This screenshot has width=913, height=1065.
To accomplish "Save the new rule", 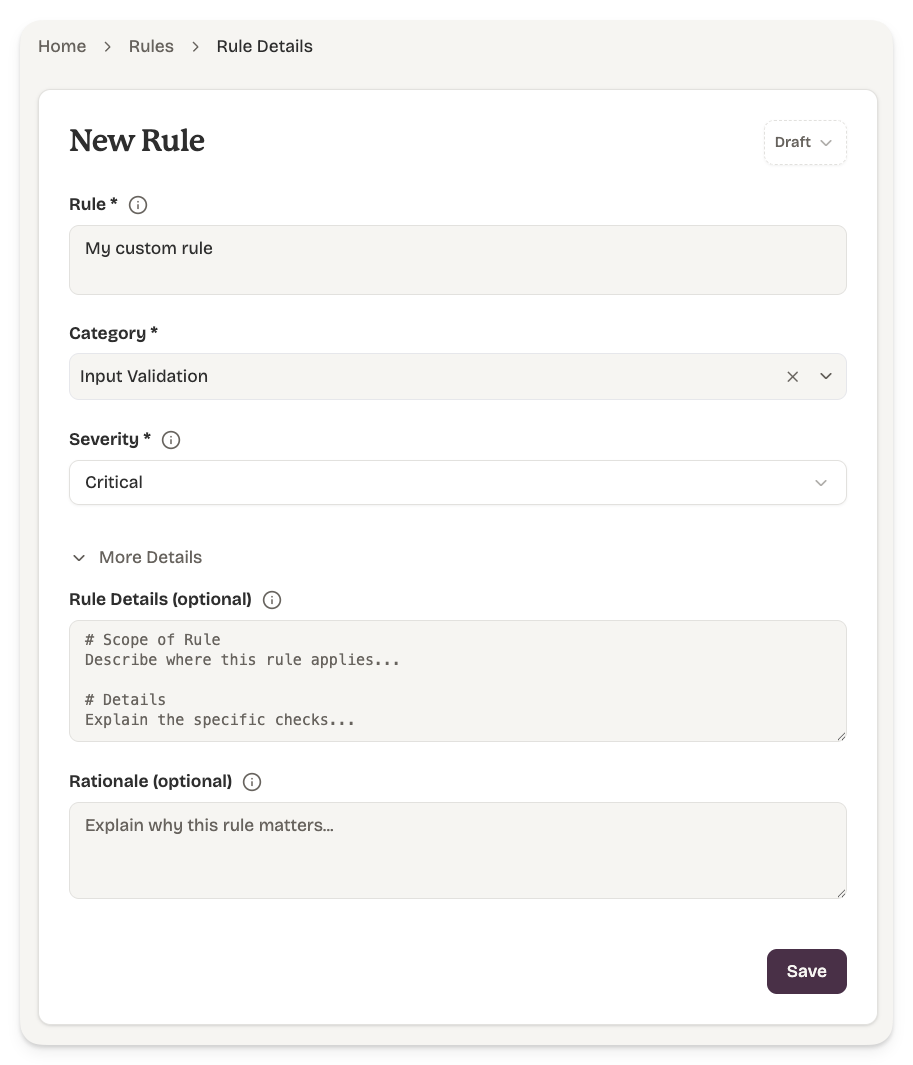I will pyautogui.click(x=806, y=971).
